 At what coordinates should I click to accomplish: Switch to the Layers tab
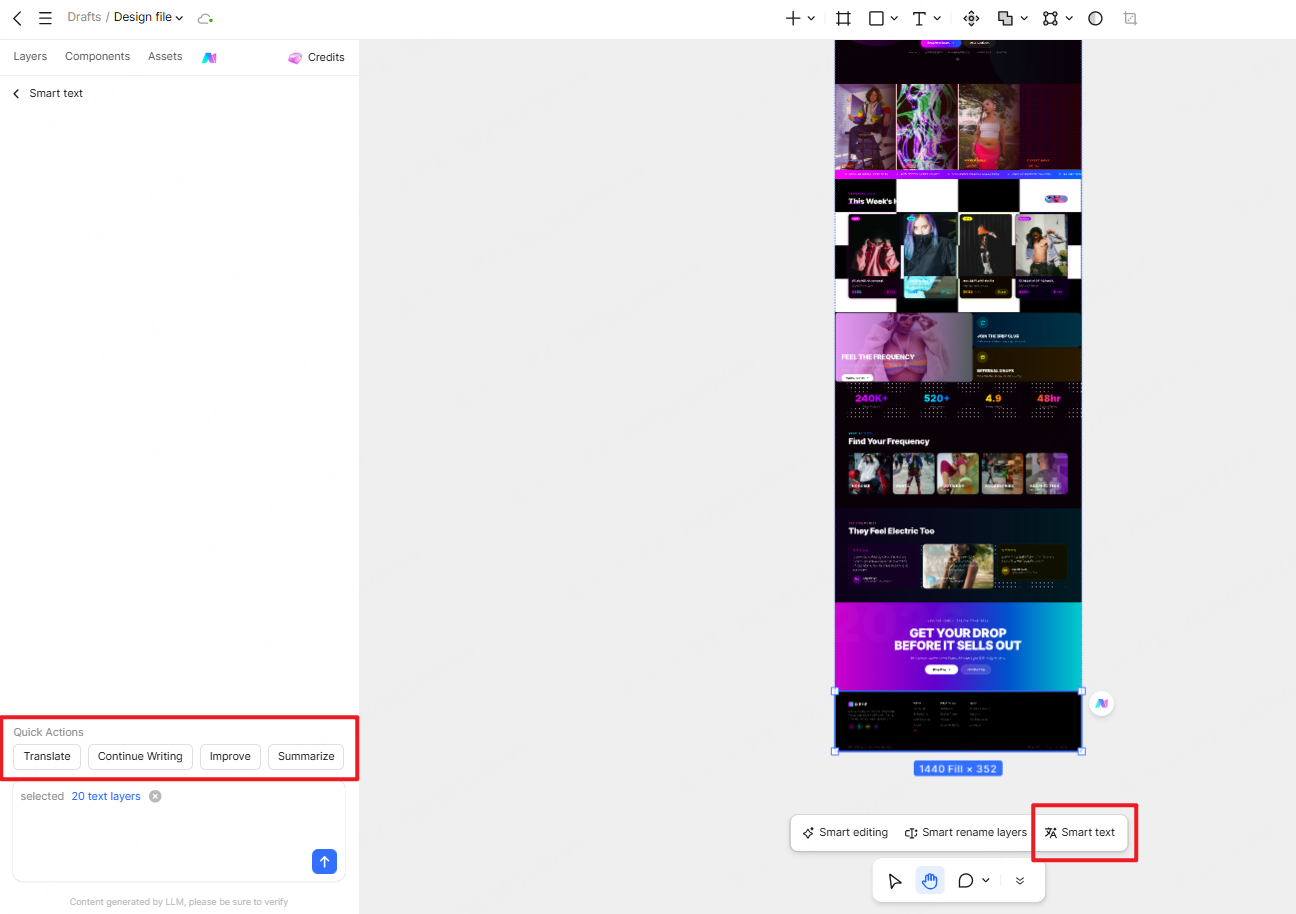[30, 57]
